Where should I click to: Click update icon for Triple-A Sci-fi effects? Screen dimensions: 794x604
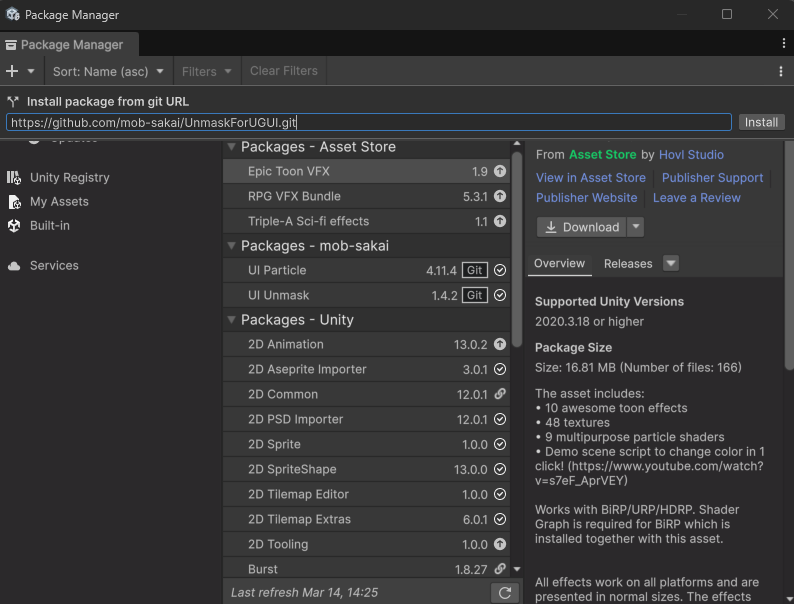point(500,221)
